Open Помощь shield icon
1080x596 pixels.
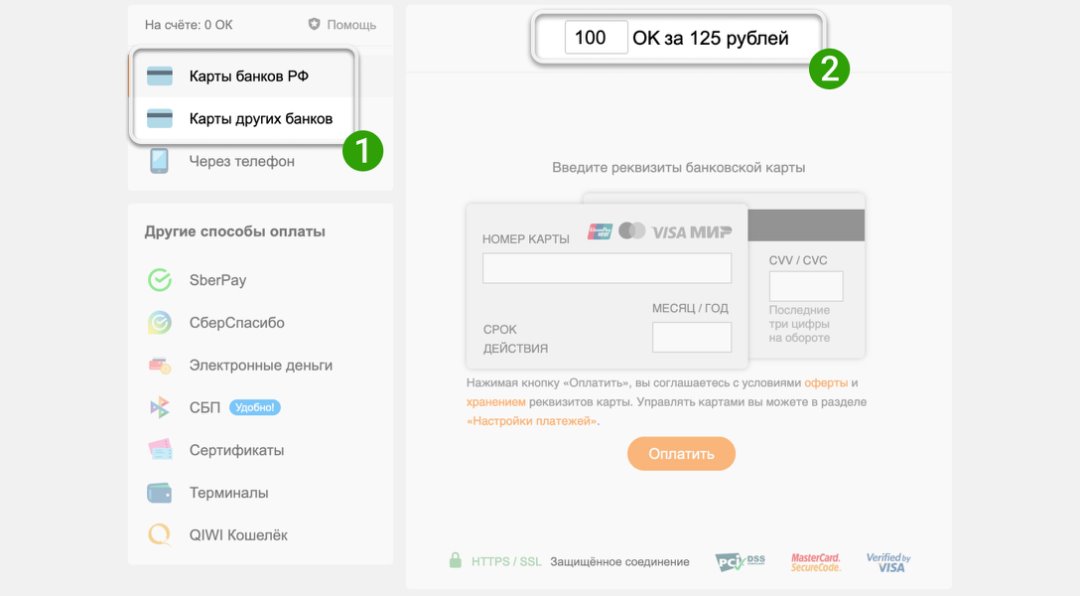(x=314, y=24)
